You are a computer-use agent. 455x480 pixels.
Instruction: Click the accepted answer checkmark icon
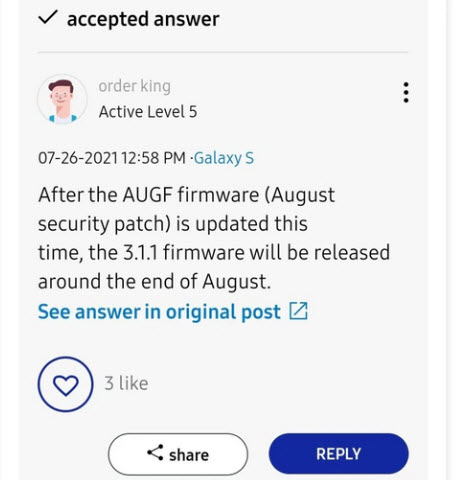point(48,18)
